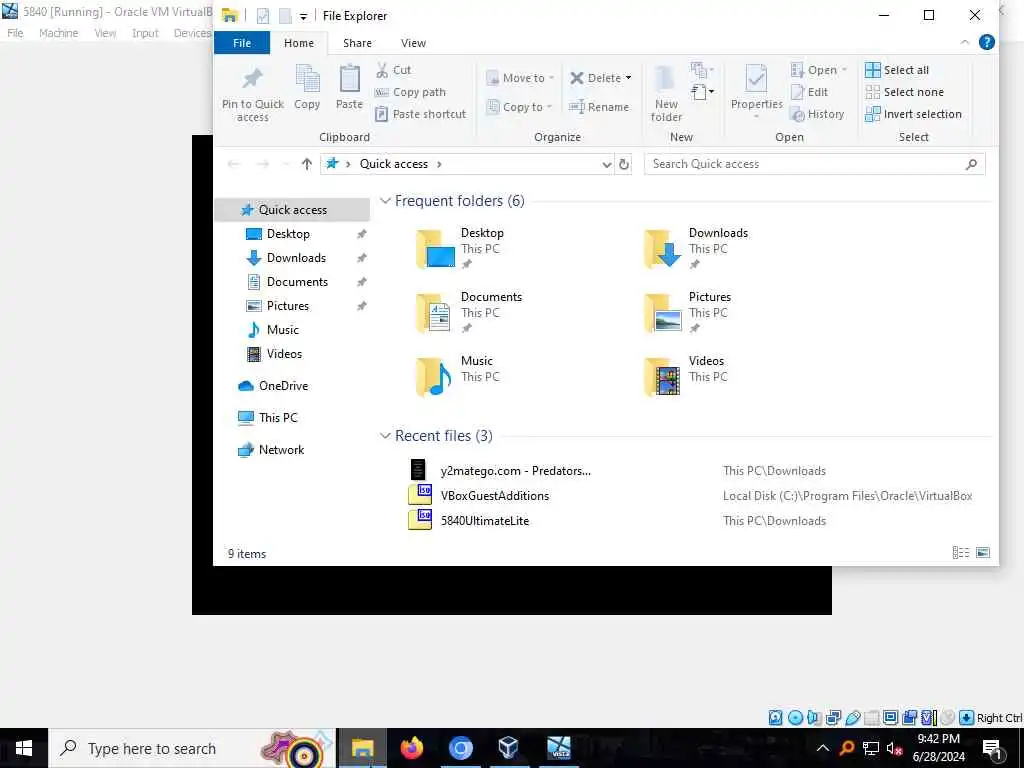Click the taskbar search box
This screenshot has height=768, width=1024.
tap(193, 748)
